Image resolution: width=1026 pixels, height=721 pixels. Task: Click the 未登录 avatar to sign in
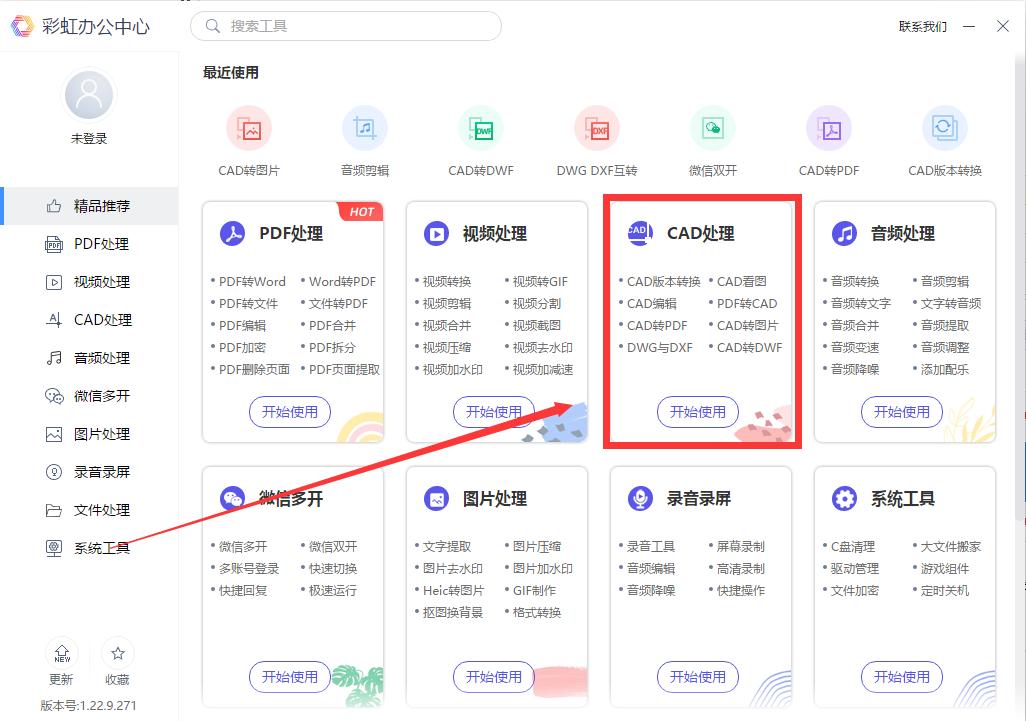click(88, 93)
